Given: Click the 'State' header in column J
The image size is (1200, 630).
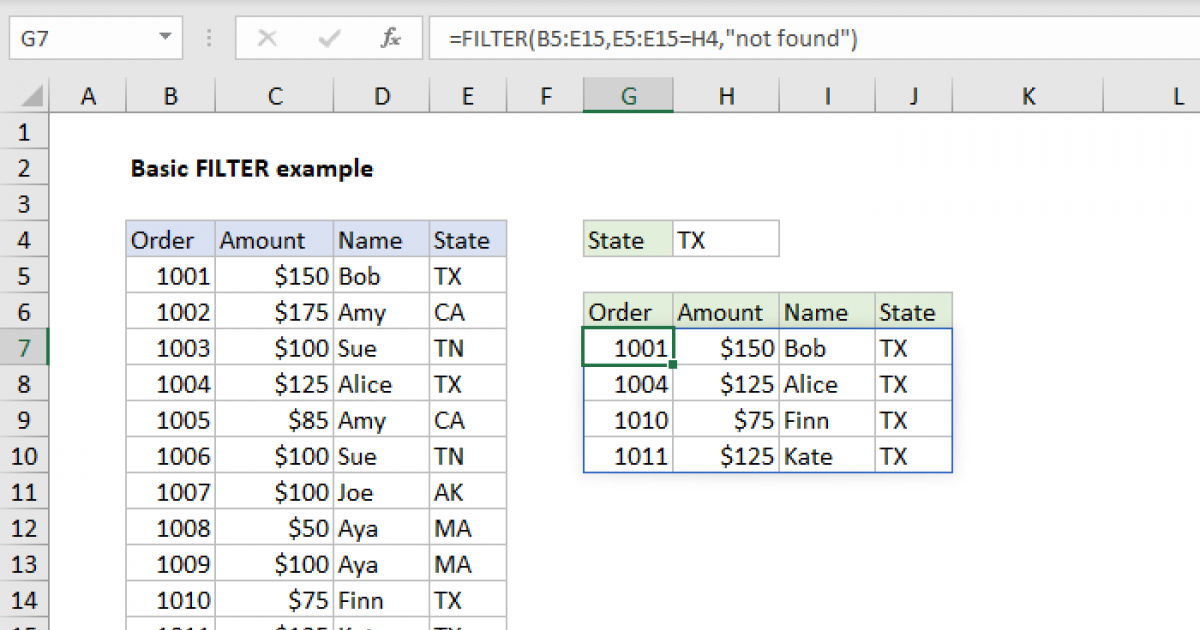Looking at the screenshot, I should click(914, 312).
